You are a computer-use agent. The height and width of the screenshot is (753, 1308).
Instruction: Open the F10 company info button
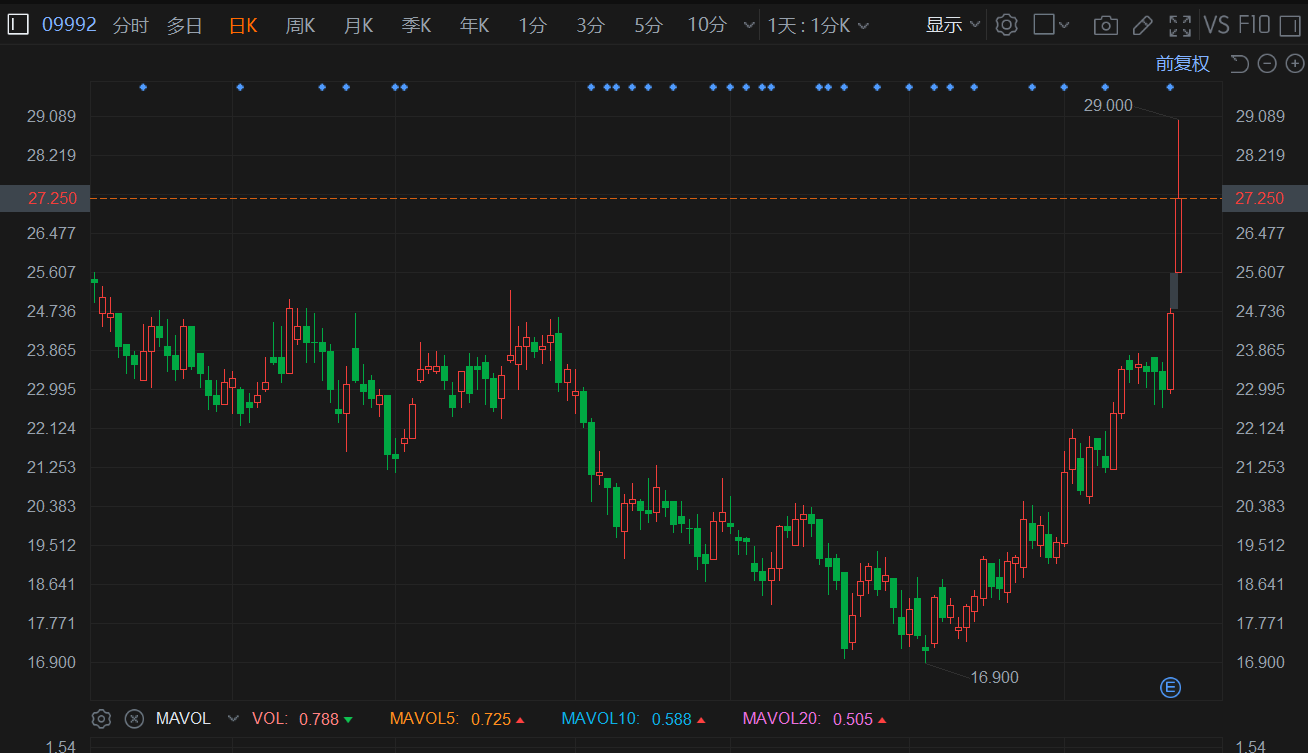[1254, 25]
